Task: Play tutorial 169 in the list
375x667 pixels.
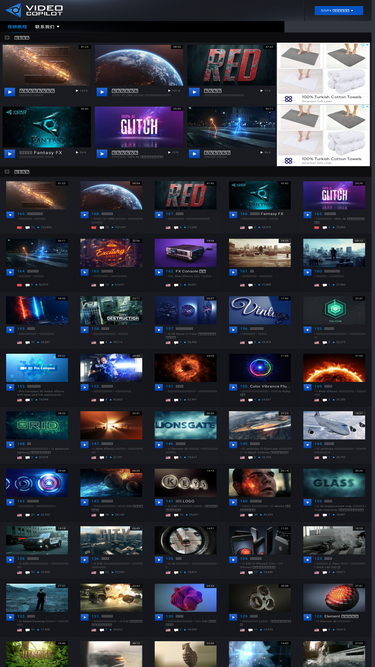Action: pyautogui.click(x=10, y=215)
